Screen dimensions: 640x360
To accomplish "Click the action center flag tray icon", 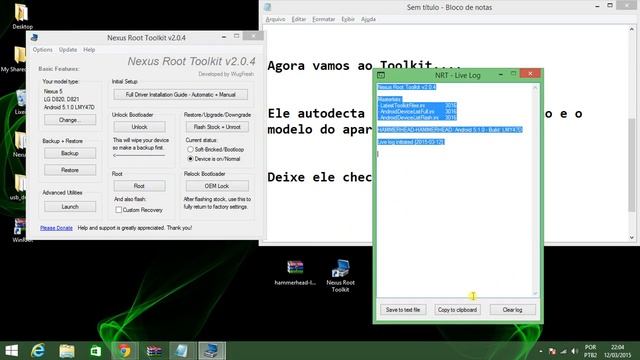I will [552, 351].
